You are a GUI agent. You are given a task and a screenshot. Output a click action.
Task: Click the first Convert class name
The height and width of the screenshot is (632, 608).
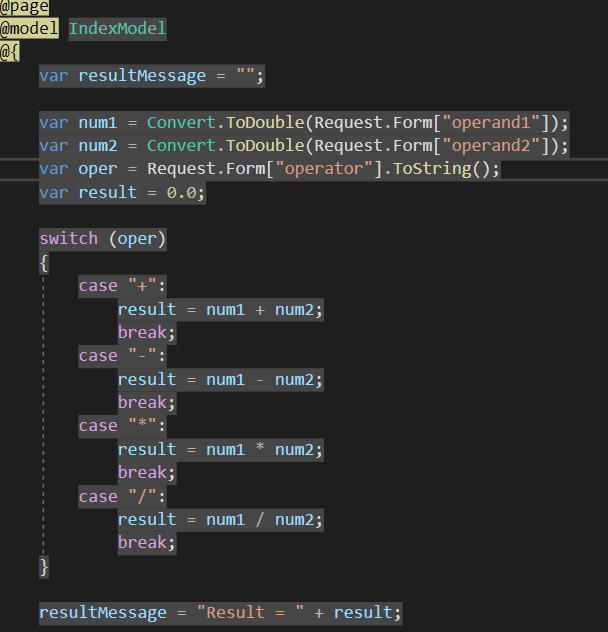181,123
